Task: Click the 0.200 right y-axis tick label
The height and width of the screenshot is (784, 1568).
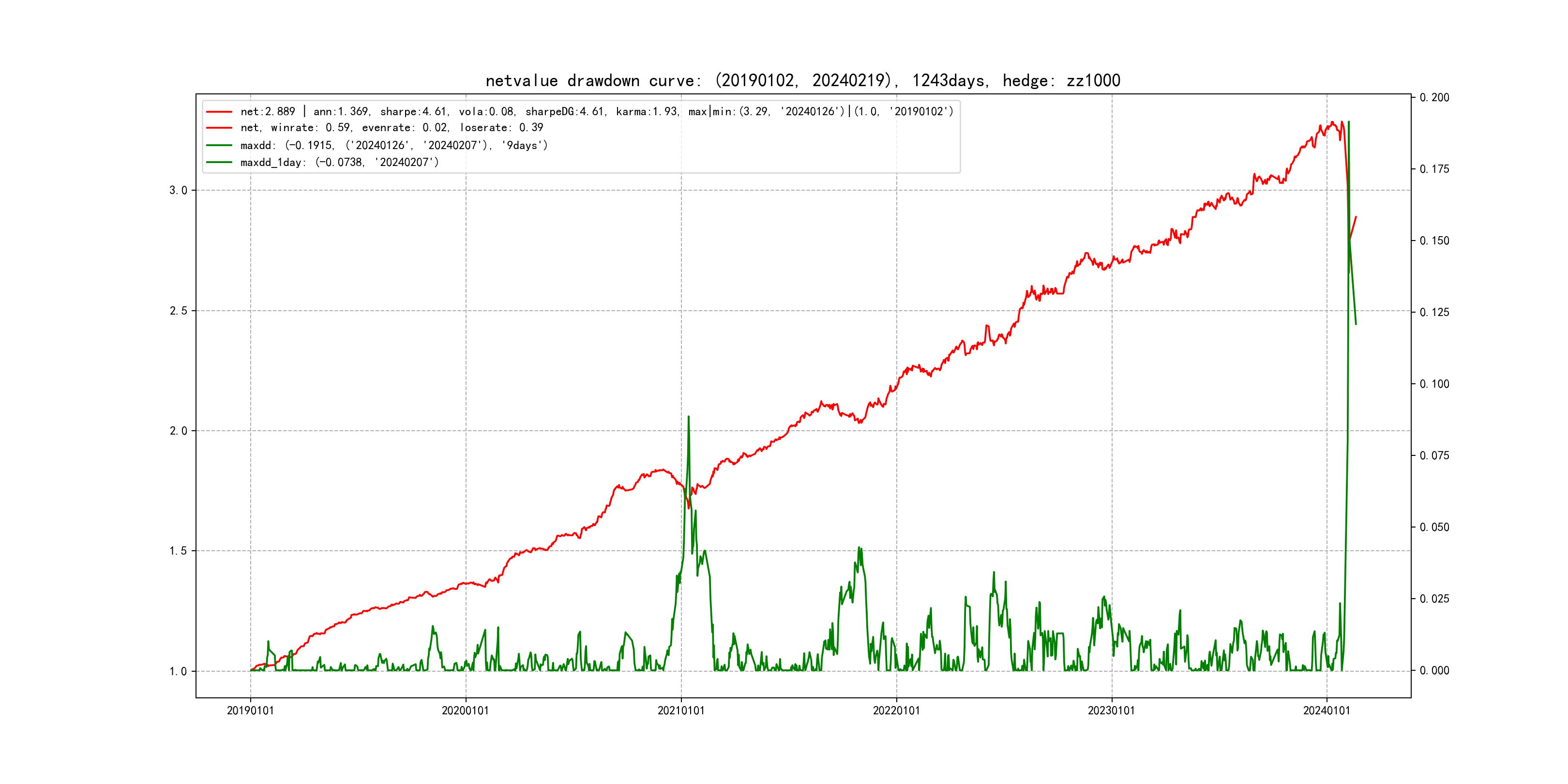Action: [1434, 97]
